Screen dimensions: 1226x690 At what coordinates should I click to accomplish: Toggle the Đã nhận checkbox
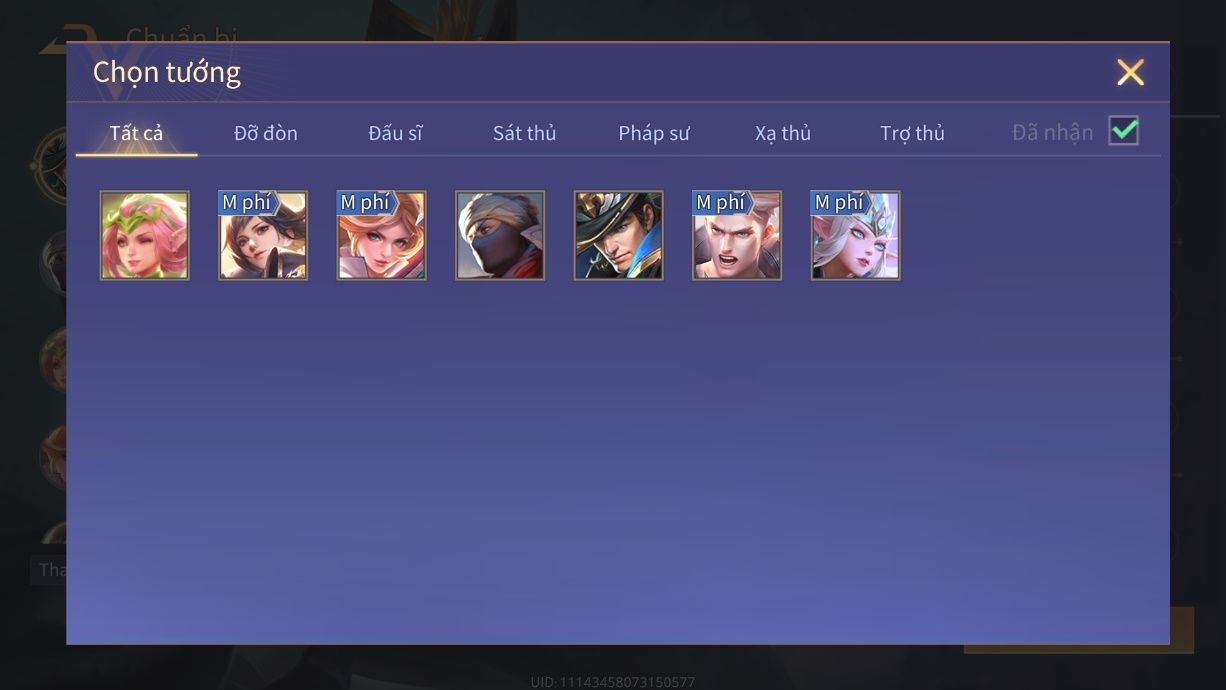[1124, 130]
